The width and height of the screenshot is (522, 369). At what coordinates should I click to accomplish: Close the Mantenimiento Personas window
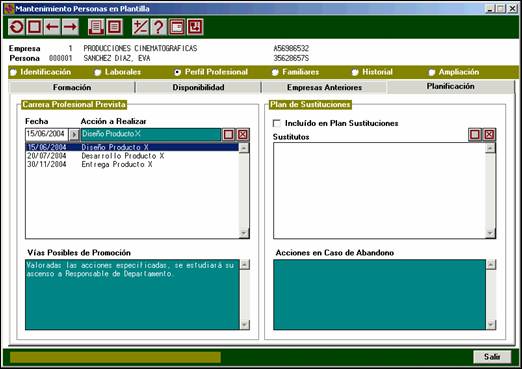pyautogui.click(x=512, y=9)
